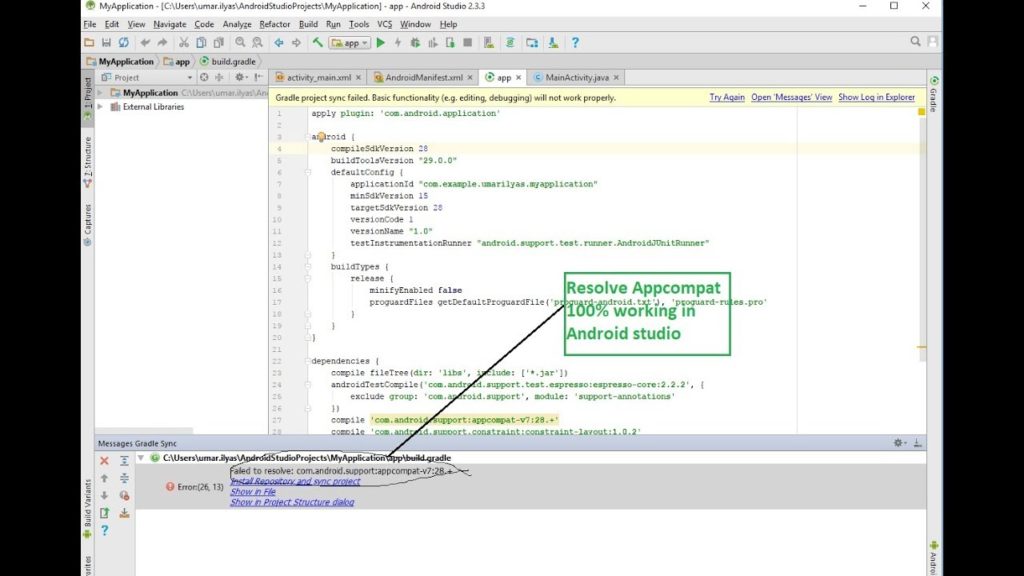1024x576 pixels.
Task: Click Scroll from Source target icon
Action: tap(204, 77)
